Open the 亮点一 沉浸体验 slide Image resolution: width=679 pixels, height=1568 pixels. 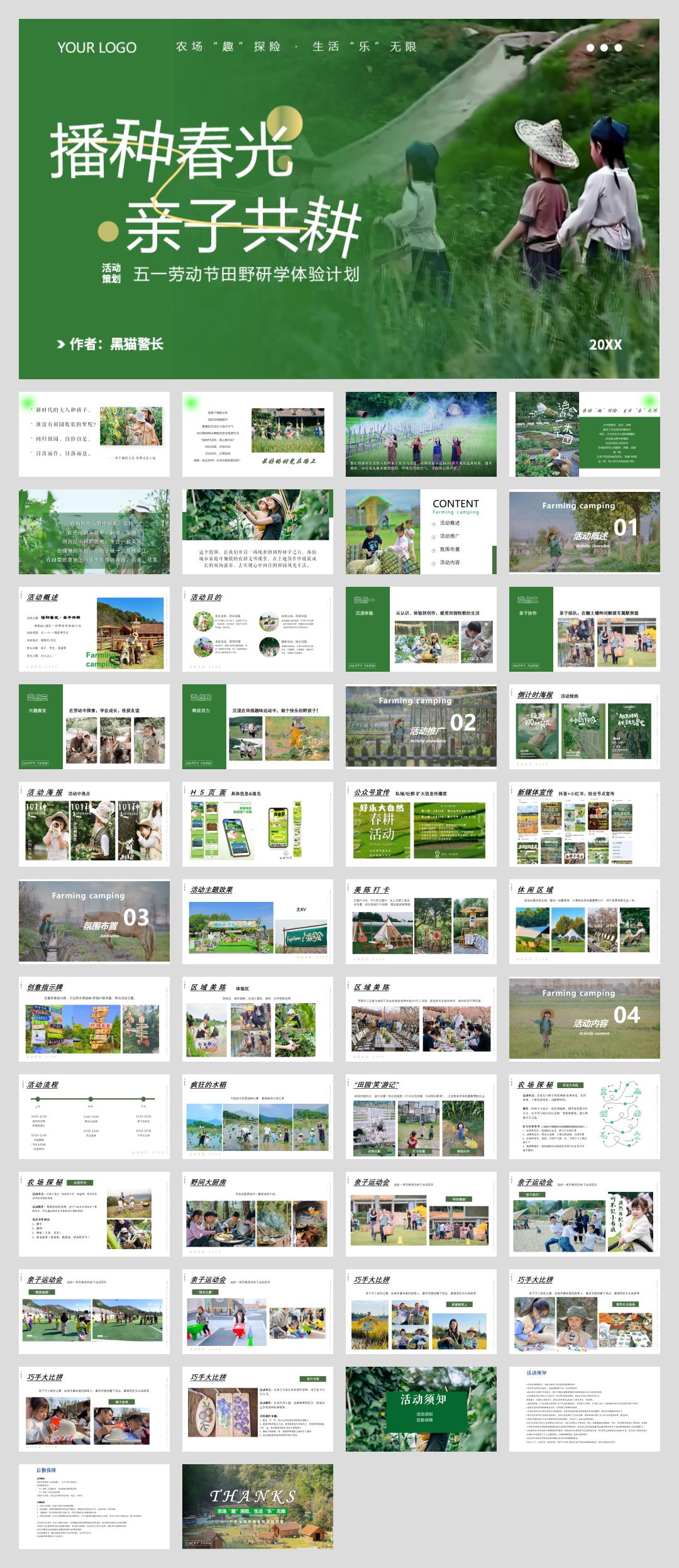click(421, 629)
